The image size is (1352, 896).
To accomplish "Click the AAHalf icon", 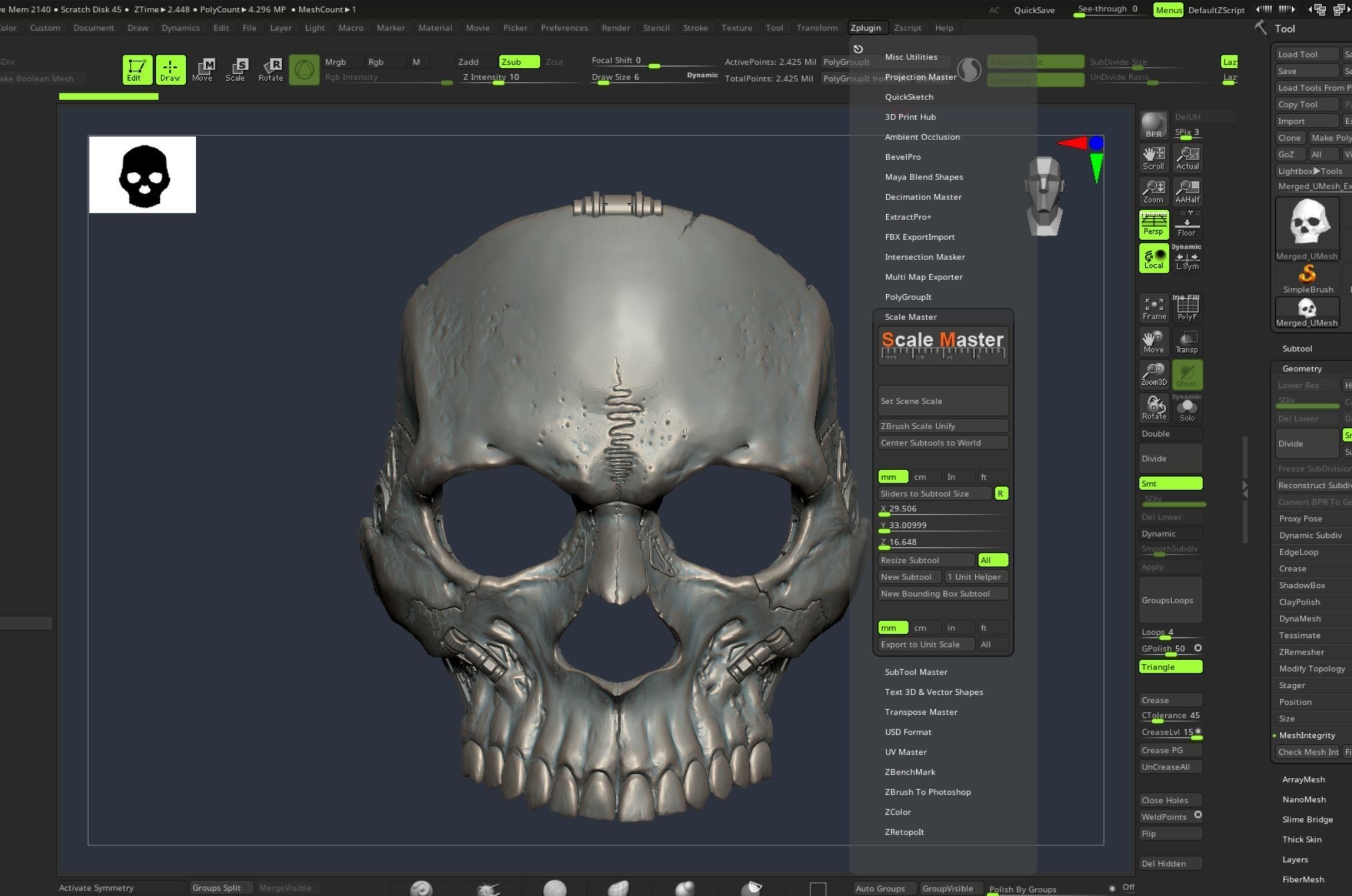I will click(1187, 191).
